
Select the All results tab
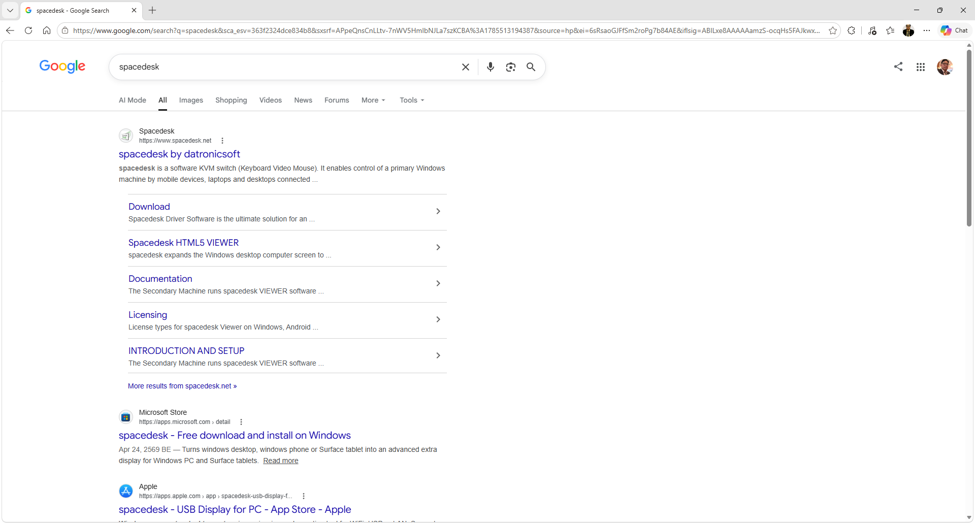162,100
